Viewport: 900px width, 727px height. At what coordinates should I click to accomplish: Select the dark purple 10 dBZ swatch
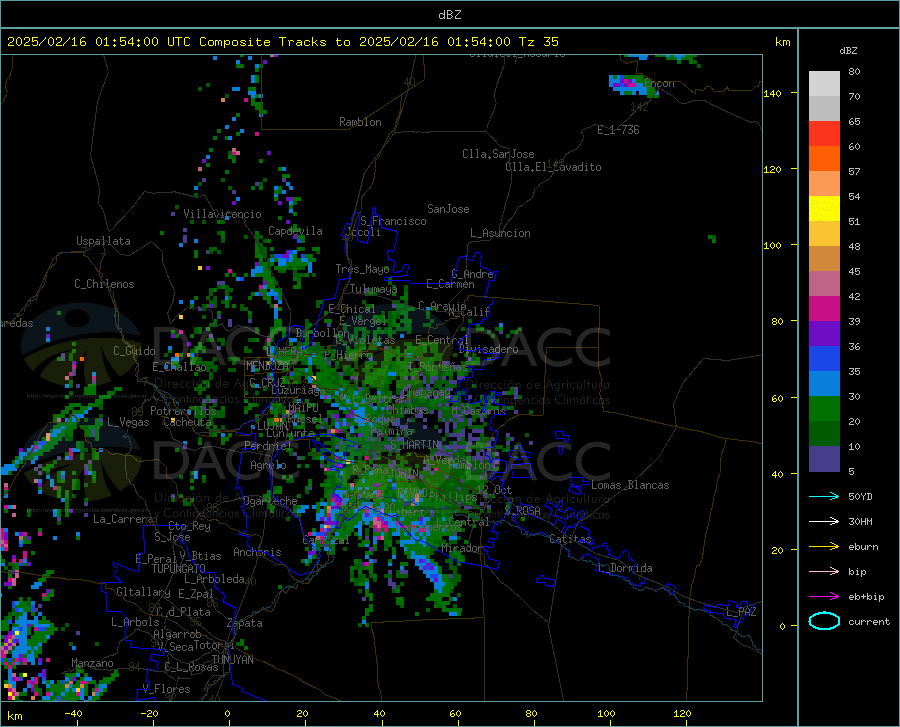824,459
